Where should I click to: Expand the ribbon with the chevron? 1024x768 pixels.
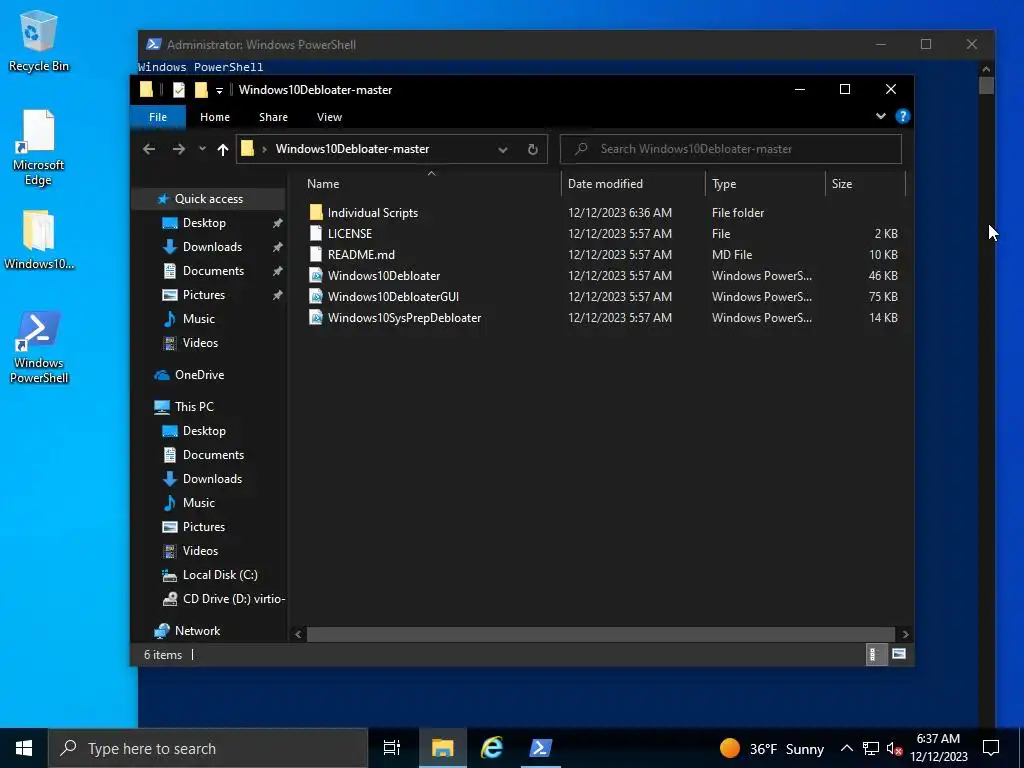881,116
